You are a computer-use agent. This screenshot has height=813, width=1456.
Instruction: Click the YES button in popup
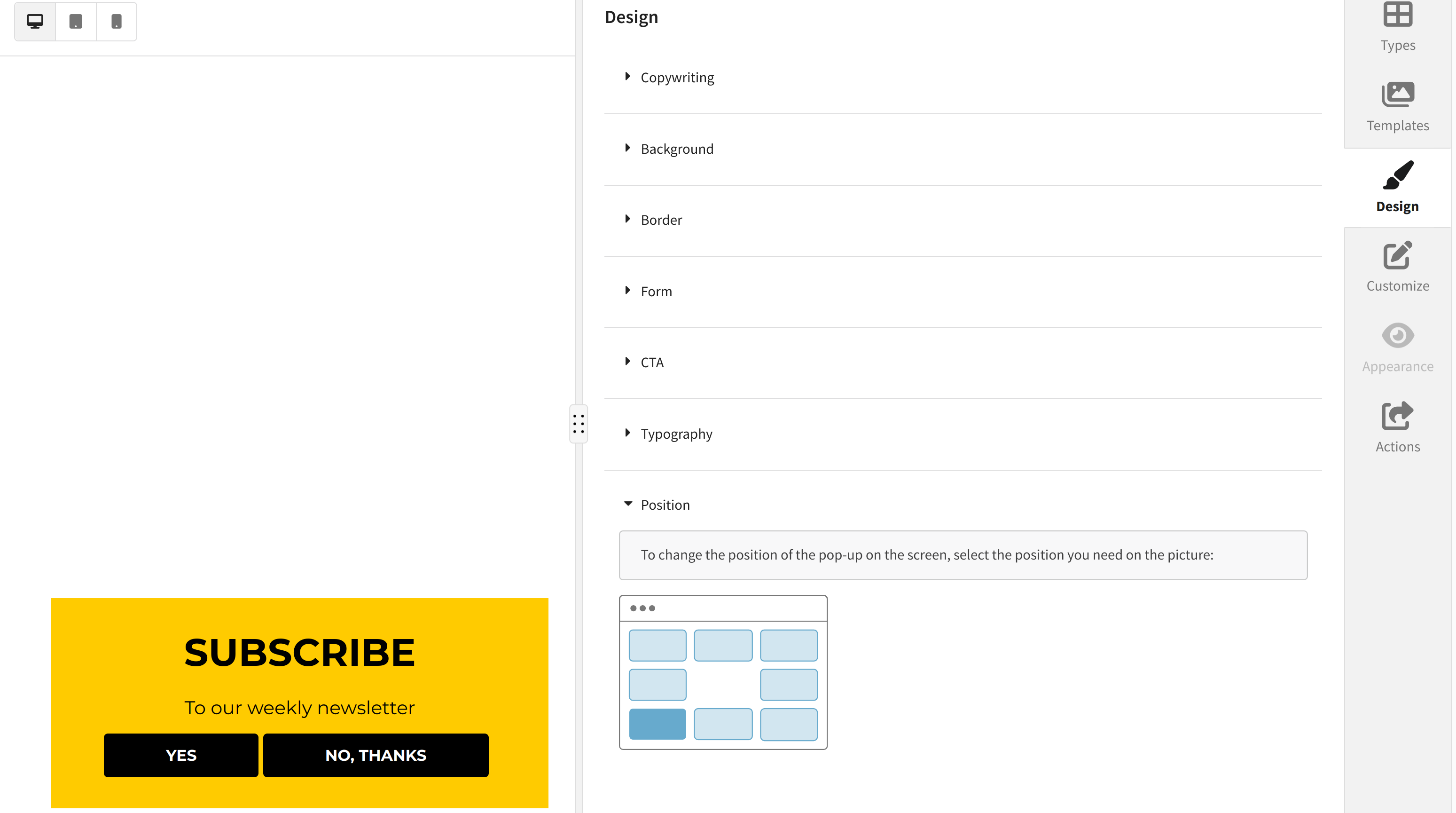tap(181, 755)
